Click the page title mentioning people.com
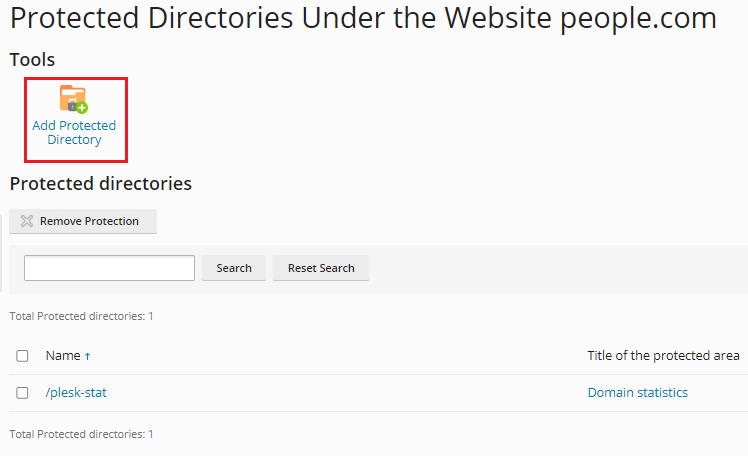This screenshot has width=748, height=456. click(x=363, y=18)
